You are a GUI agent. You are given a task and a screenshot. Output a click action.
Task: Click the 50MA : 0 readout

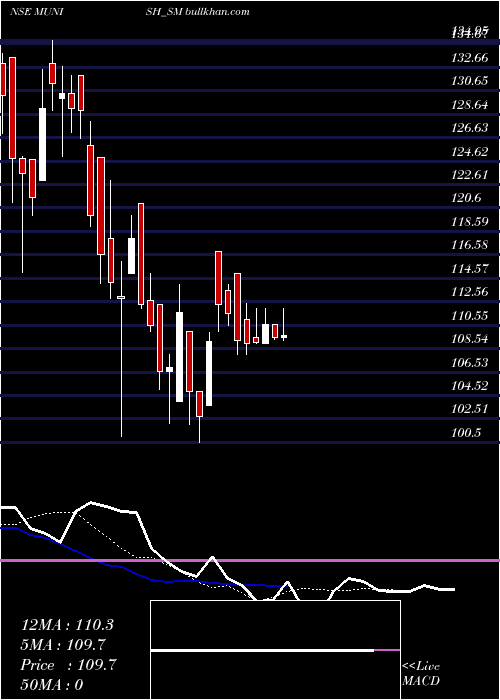52,684
